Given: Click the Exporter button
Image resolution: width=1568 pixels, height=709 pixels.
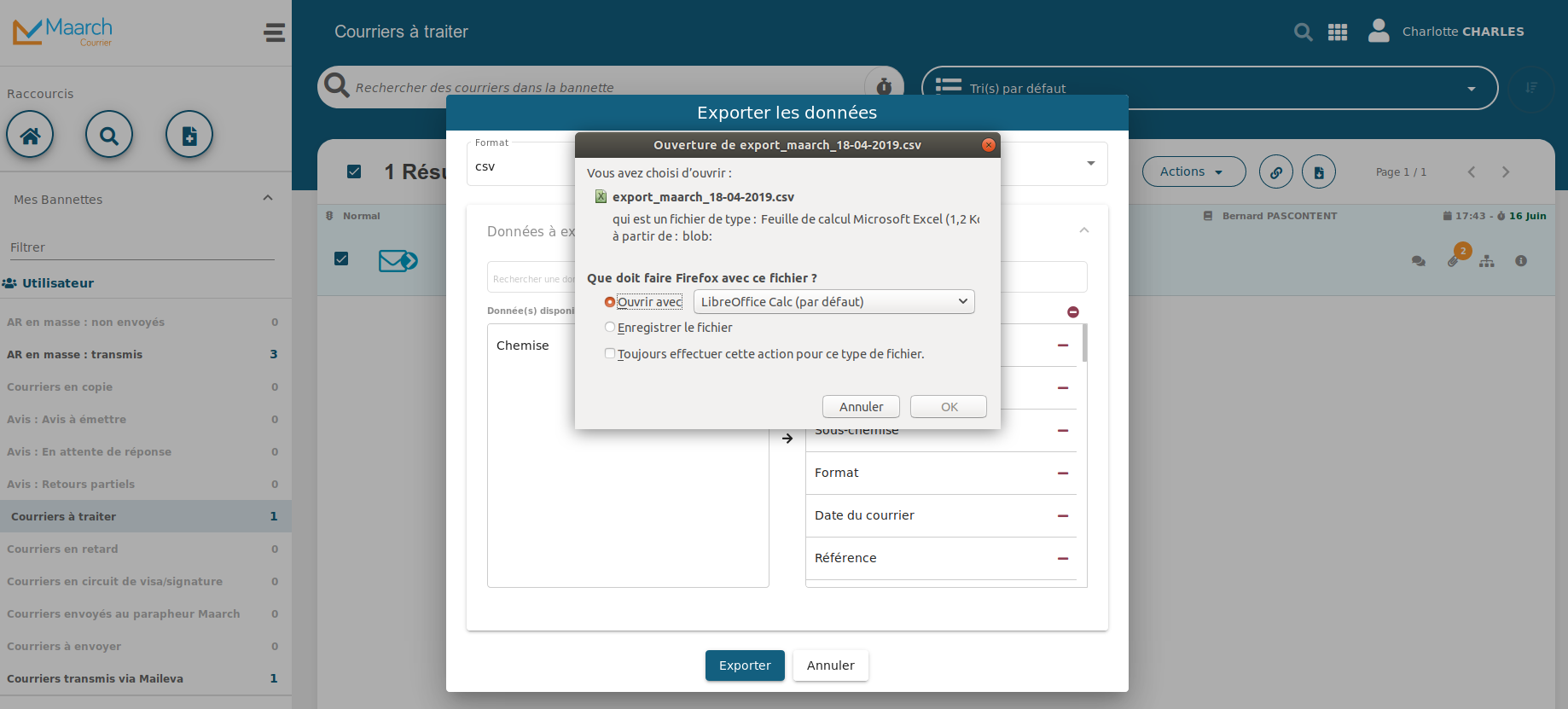Looking at the screenshot, I should (x=745, y=665).
